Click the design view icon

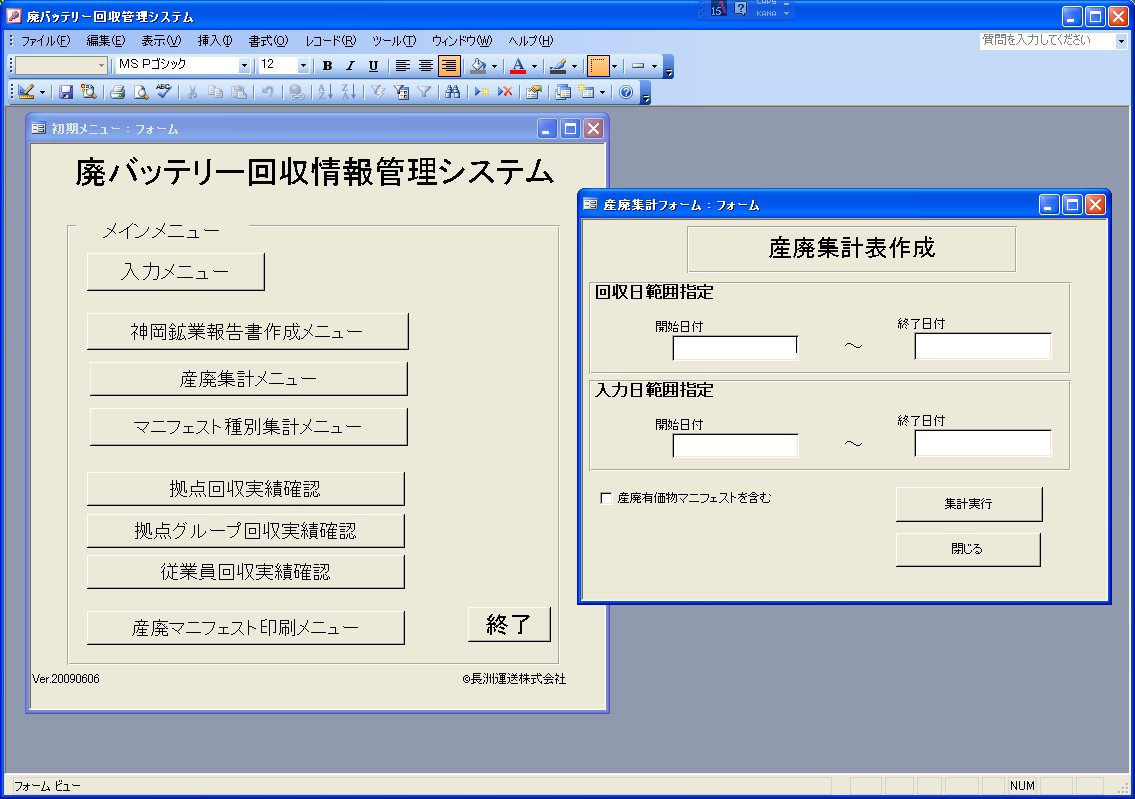(x=27, y=92)
